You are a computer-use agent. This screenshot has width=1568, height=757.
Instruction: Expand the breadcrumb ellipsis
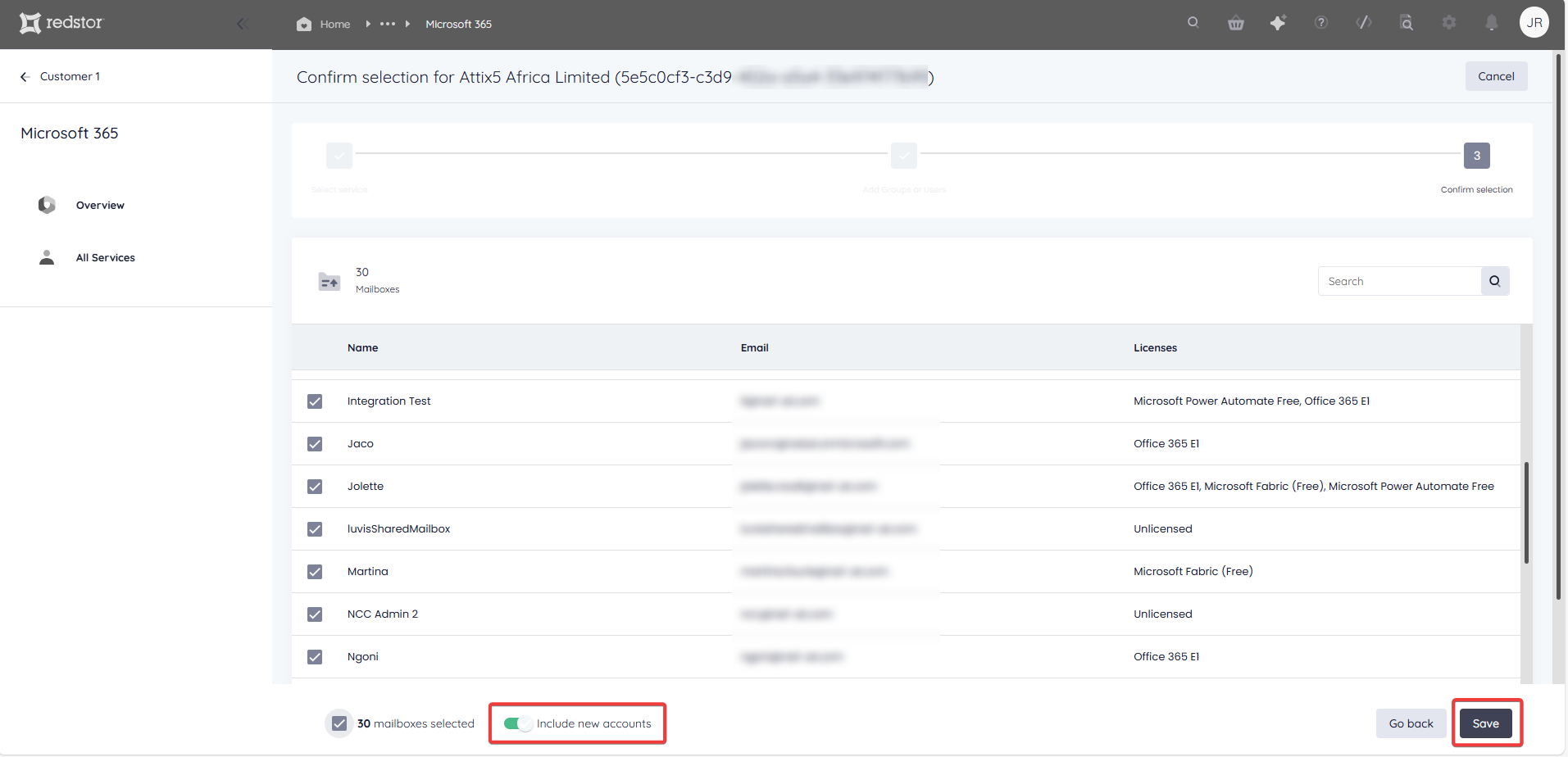tap(388, 24)
